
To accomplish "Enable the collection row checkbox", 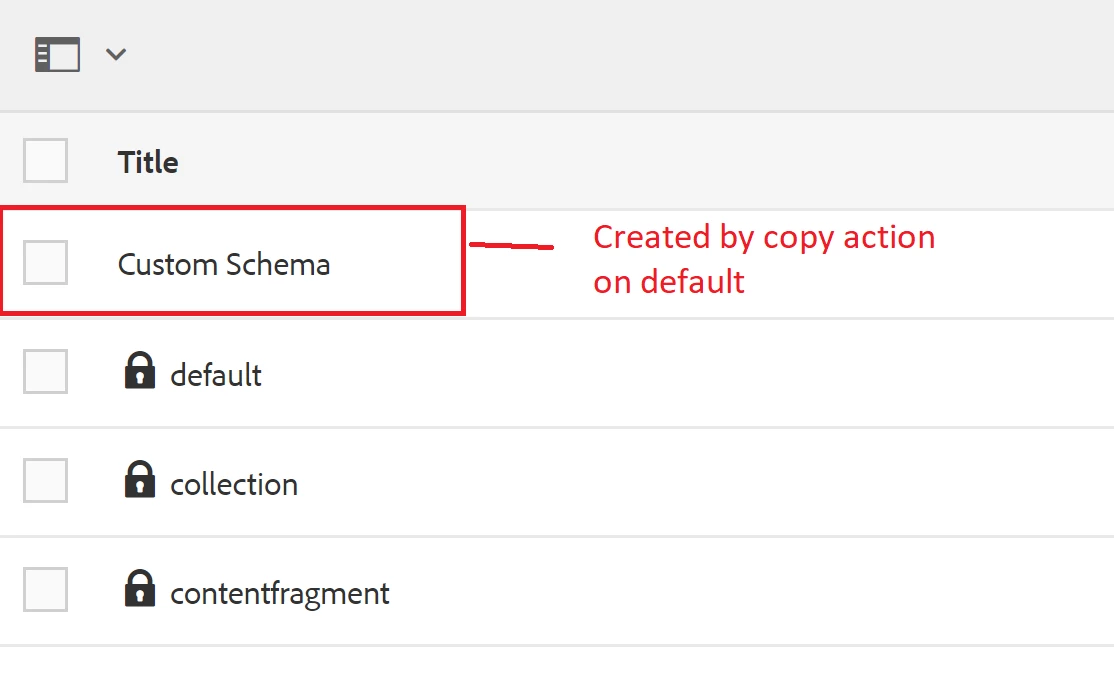I will click(x=45, y=481).
